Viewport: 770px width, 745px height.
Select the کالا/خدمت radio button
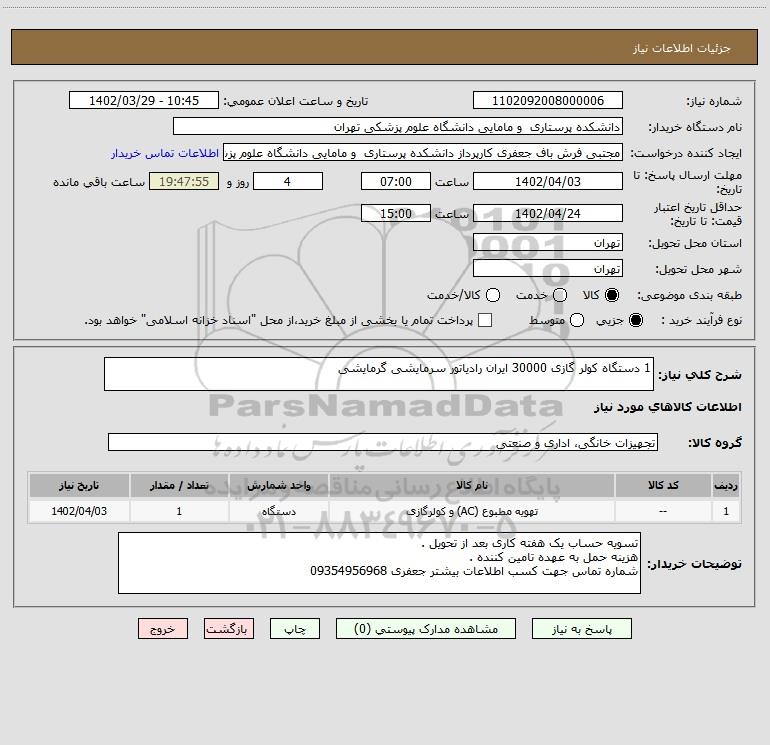[493, 295]
